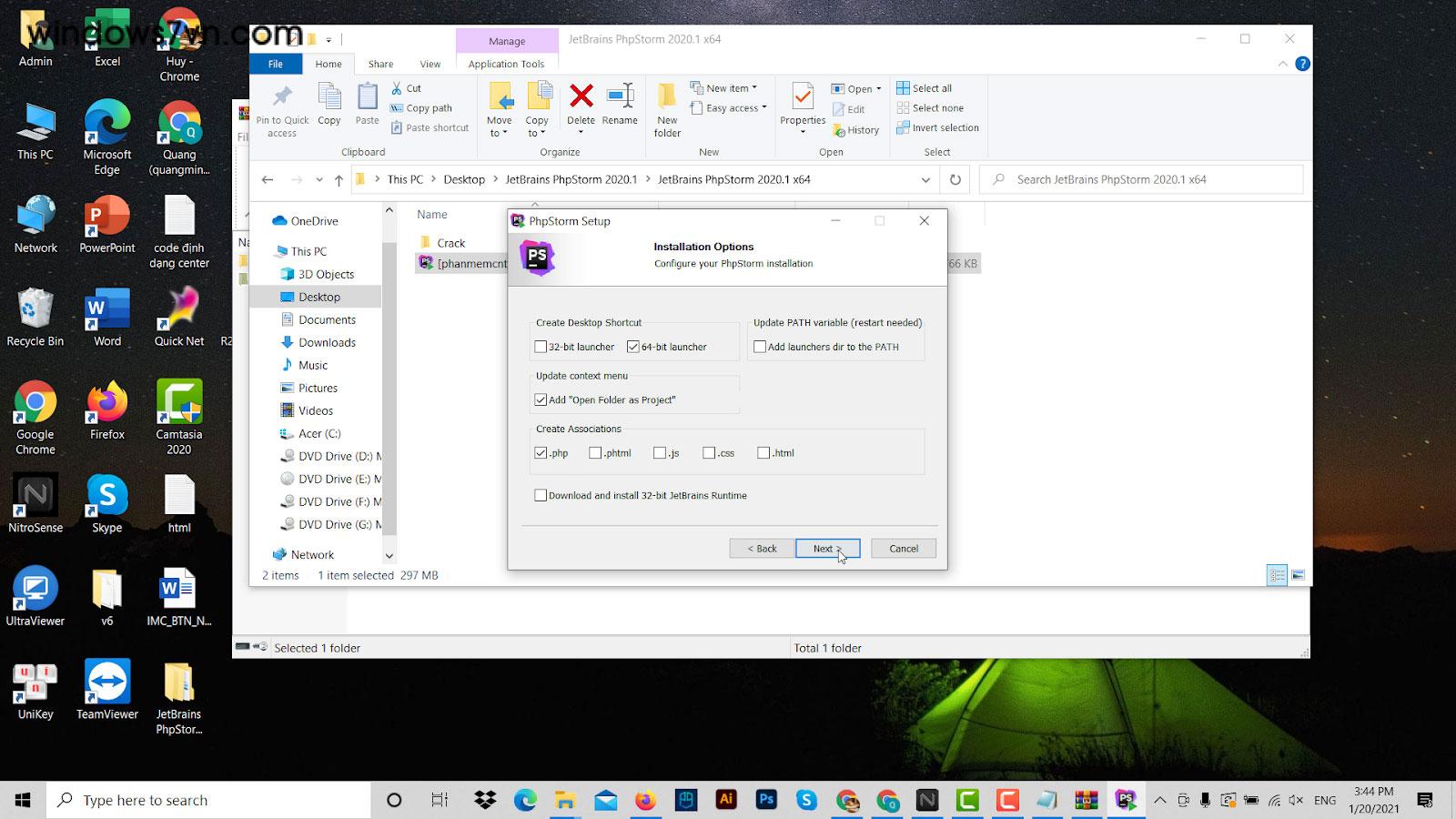Check the .html file association
The height and width of the screenshot is (819, 1456).
click(763, 452)
